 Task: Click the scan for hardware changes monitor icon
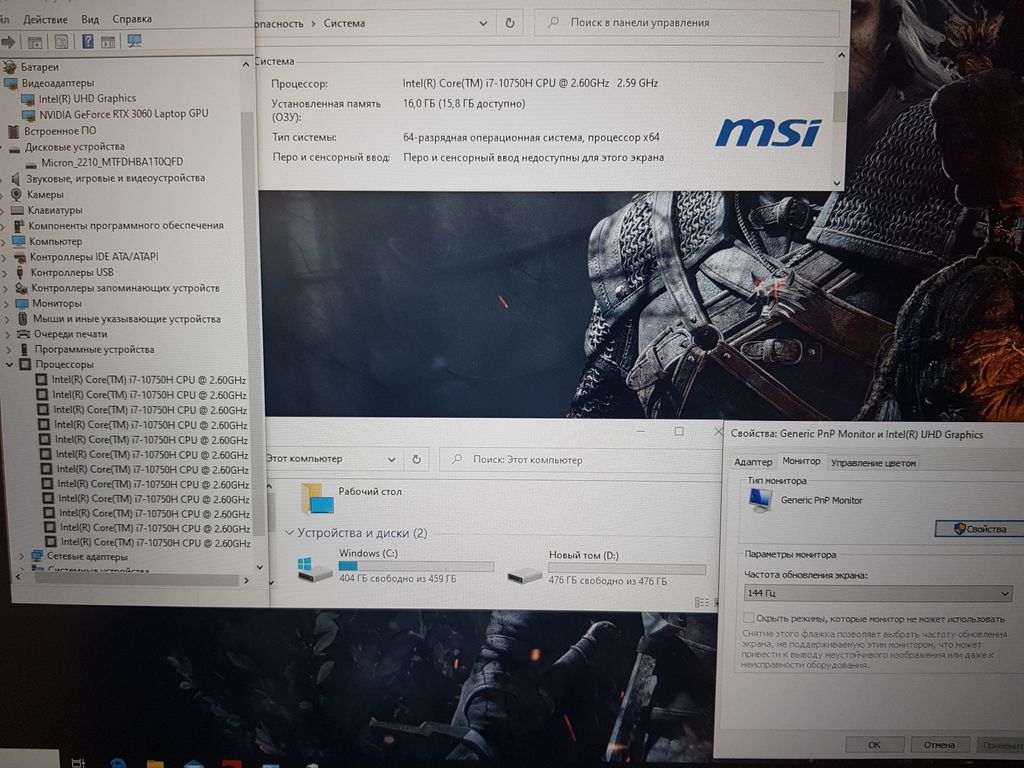(134, 41)
